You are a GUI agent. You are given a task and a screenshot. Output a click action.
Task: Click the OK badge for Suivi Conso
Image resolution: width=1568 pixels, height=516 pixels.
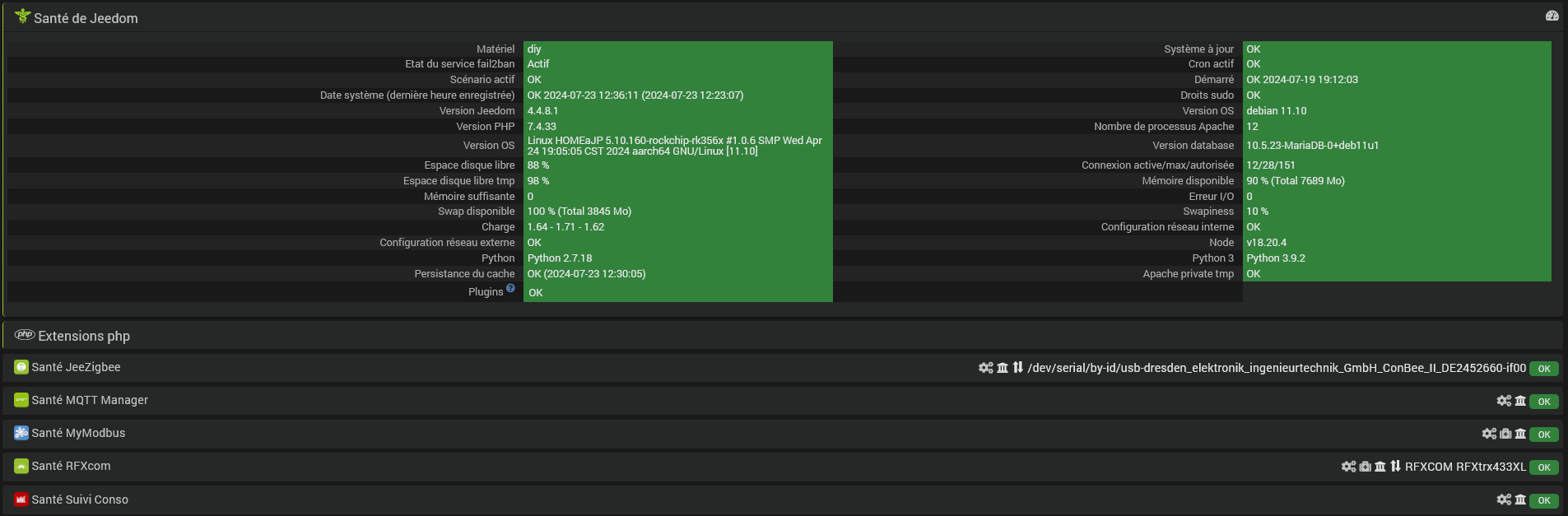coord(1544,500)
